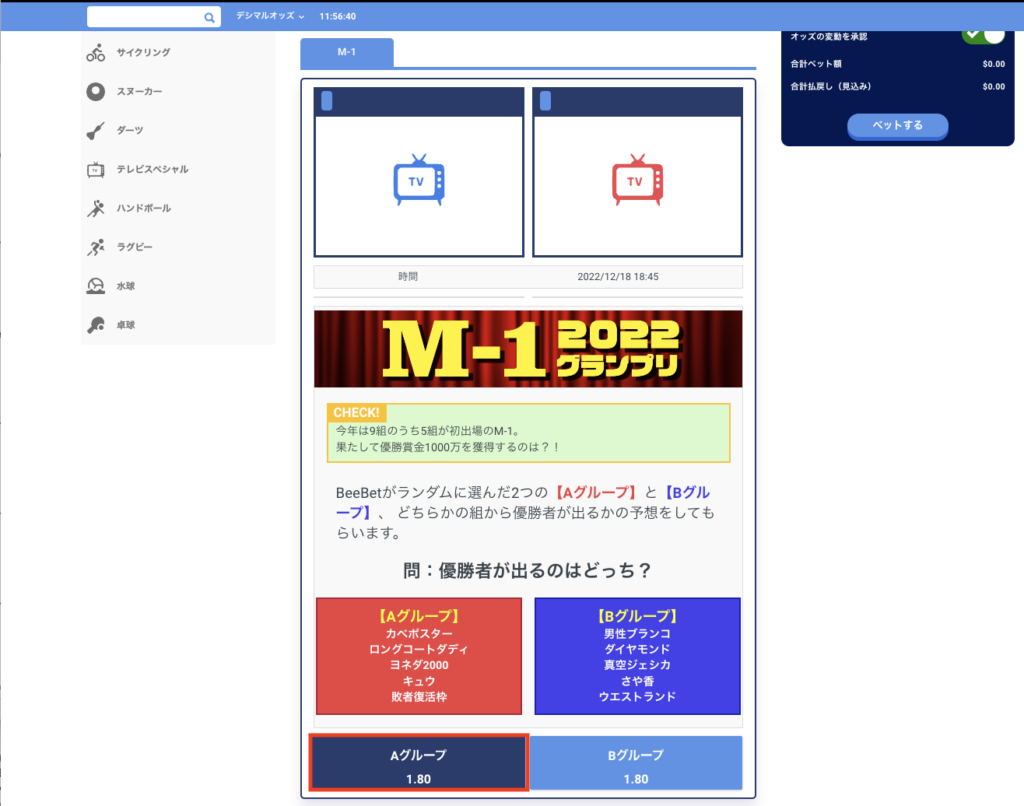Click the 時間 label

408,277
